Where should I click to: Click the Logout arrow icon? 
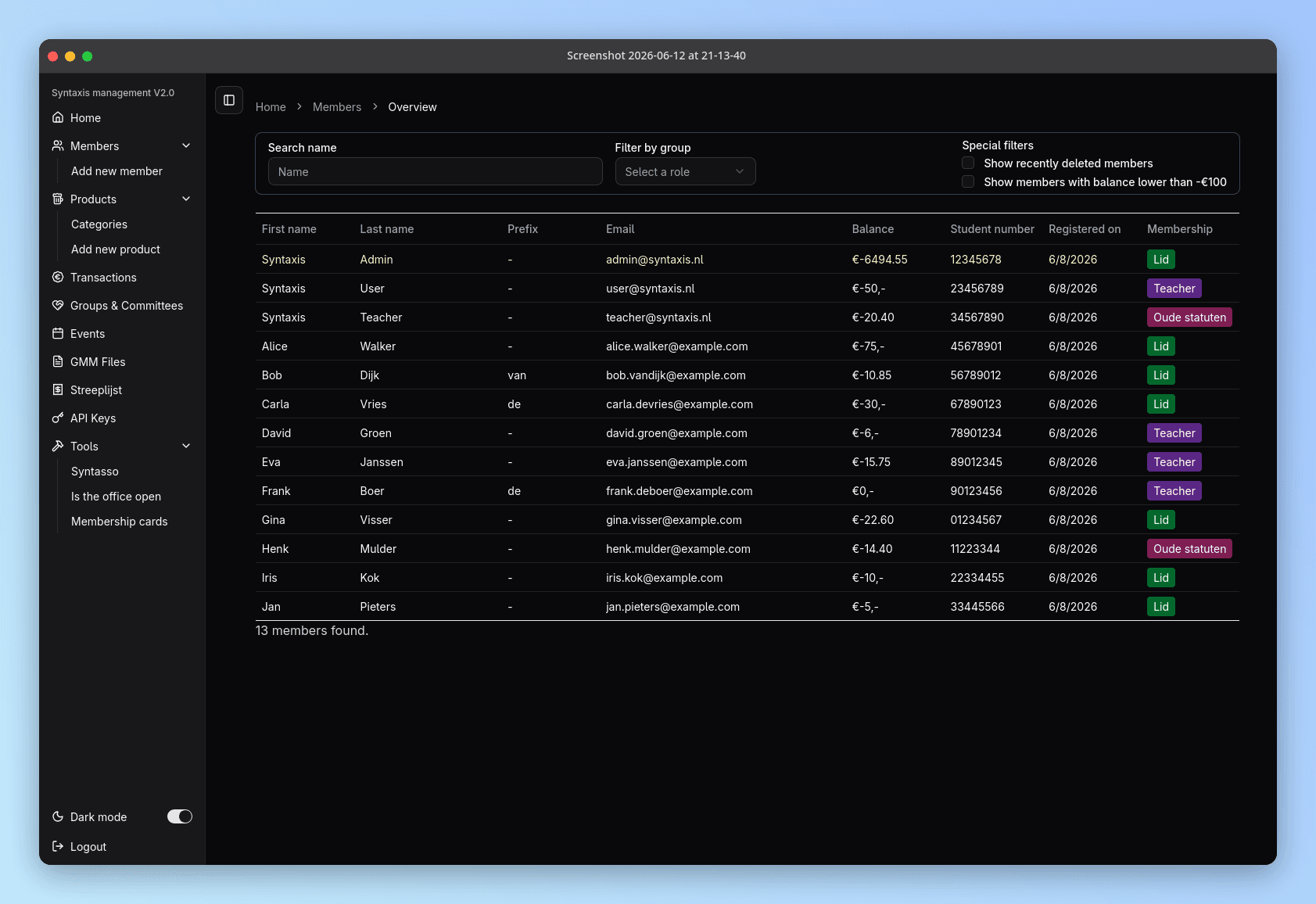(x=58, y=846)
